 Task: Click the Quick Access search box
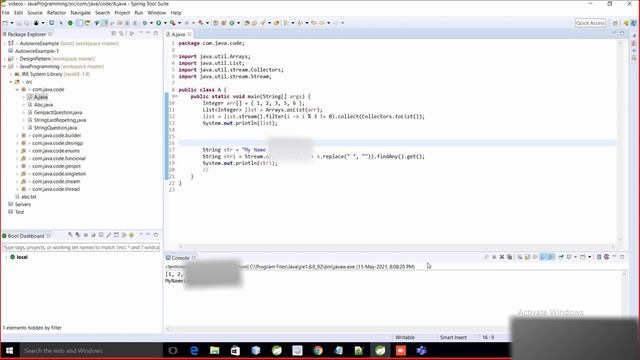pyautogui.click(x=591, y=23)
